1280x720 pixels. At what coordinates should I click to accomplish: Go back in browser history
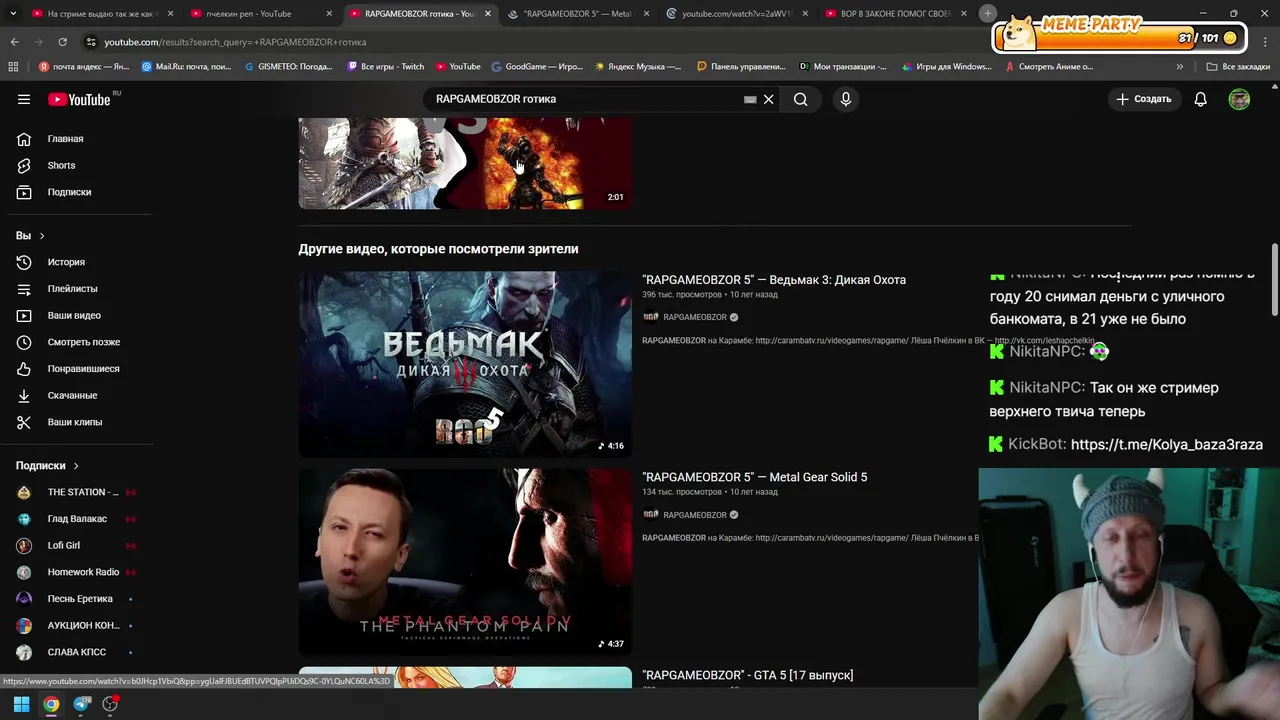click(x=14, y=42)
